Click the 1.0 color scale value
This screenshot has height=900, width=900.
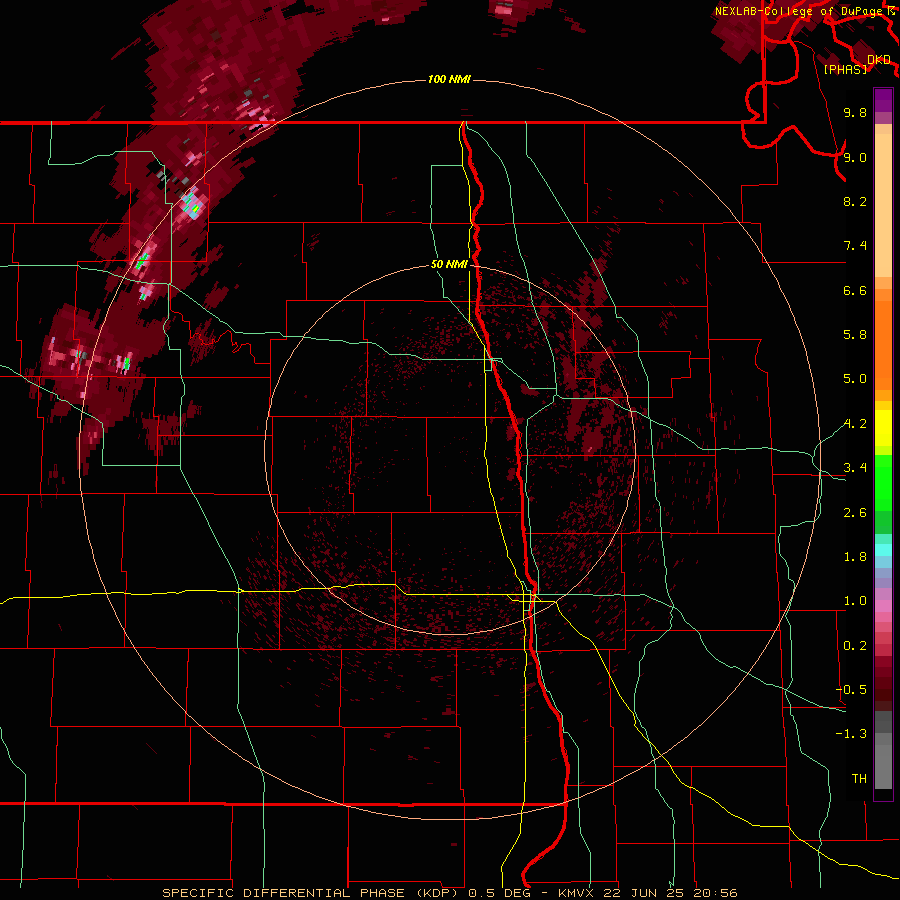click(x=855, y=601)
